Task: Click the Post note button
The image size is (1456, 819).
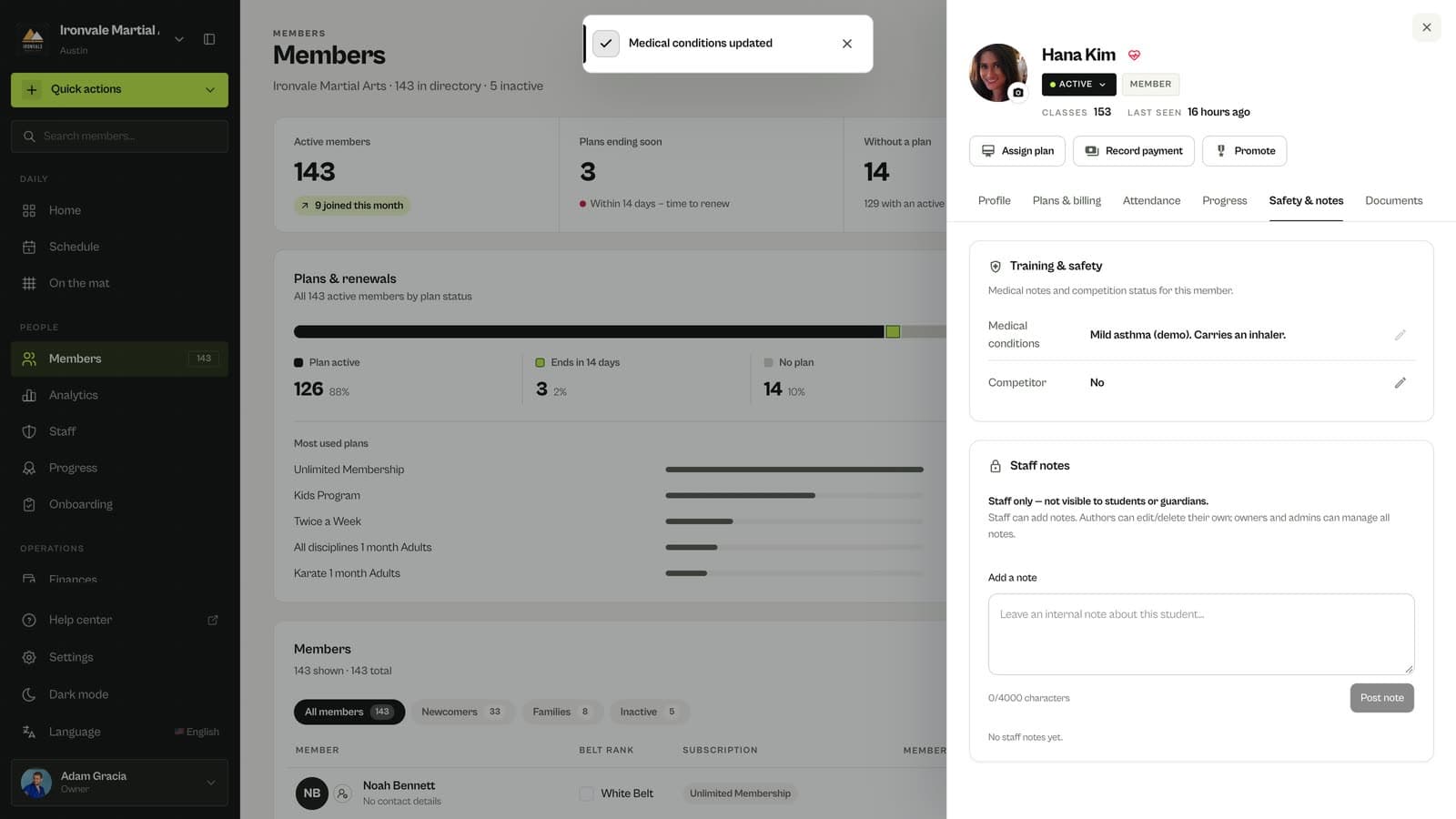Action: [x=1381, y=698]
